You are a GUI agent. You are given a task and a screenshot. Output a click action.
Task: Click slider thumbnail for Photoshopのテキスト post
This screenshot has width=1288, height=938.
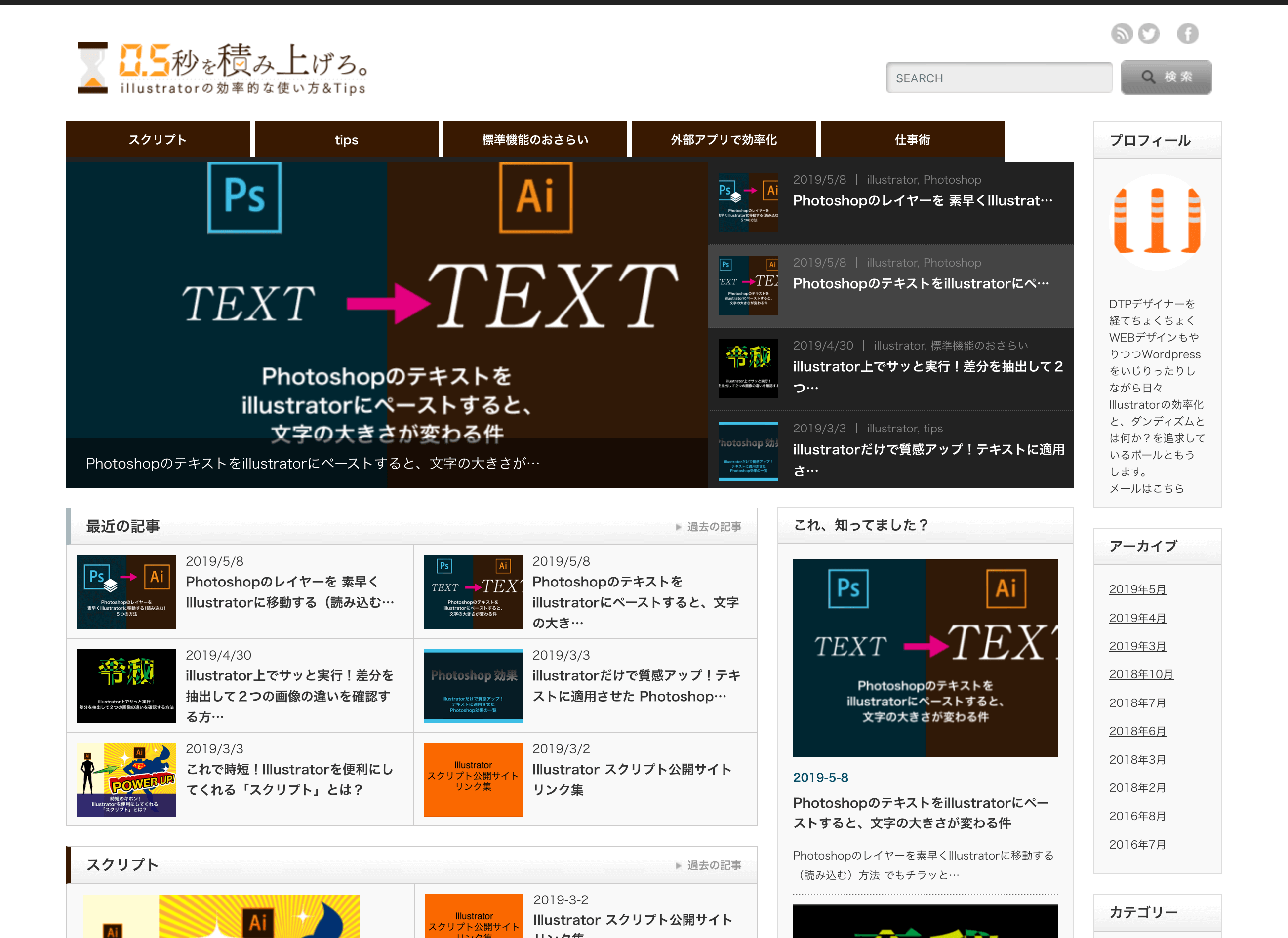click(749, 286)
